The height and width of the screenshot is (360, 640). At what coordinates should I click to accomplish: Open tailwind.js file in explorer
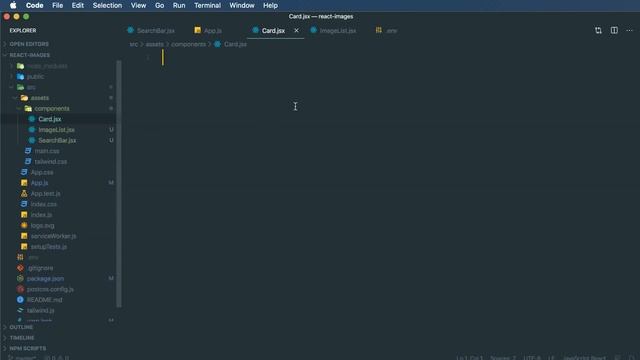pos(40,310)
